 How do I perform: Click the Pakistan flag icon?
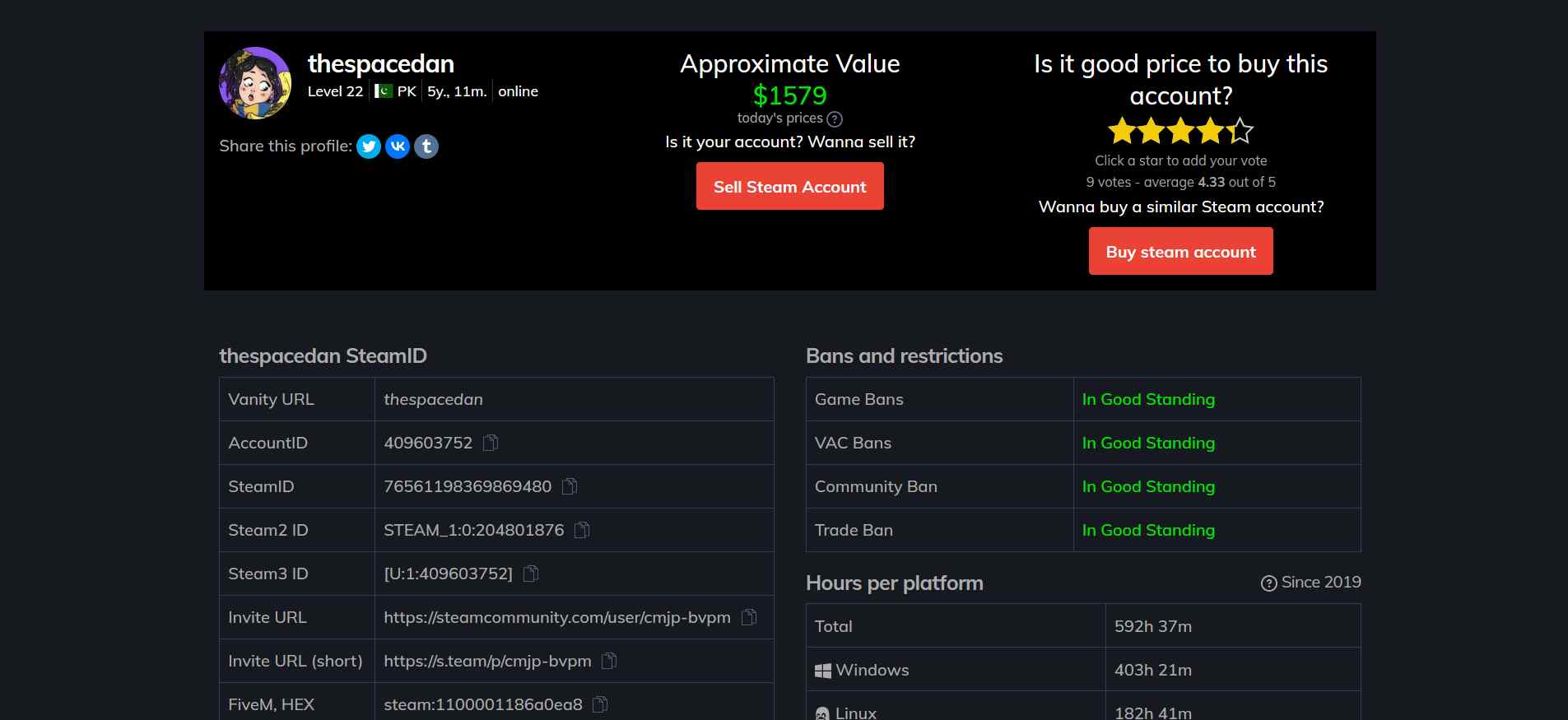coord(384,91)
